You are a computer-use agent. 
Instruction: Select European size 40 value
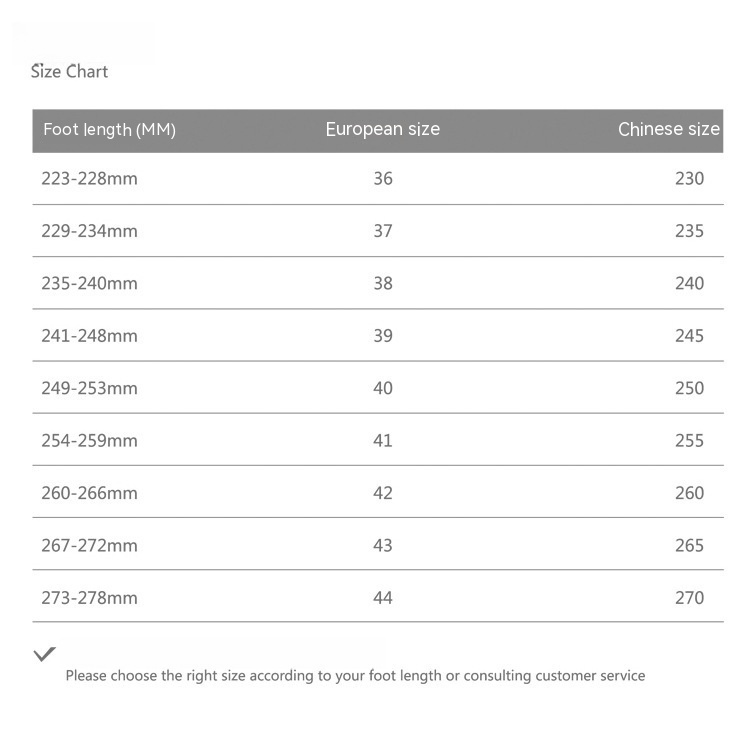pyautogui.click(x=383, y=388)
